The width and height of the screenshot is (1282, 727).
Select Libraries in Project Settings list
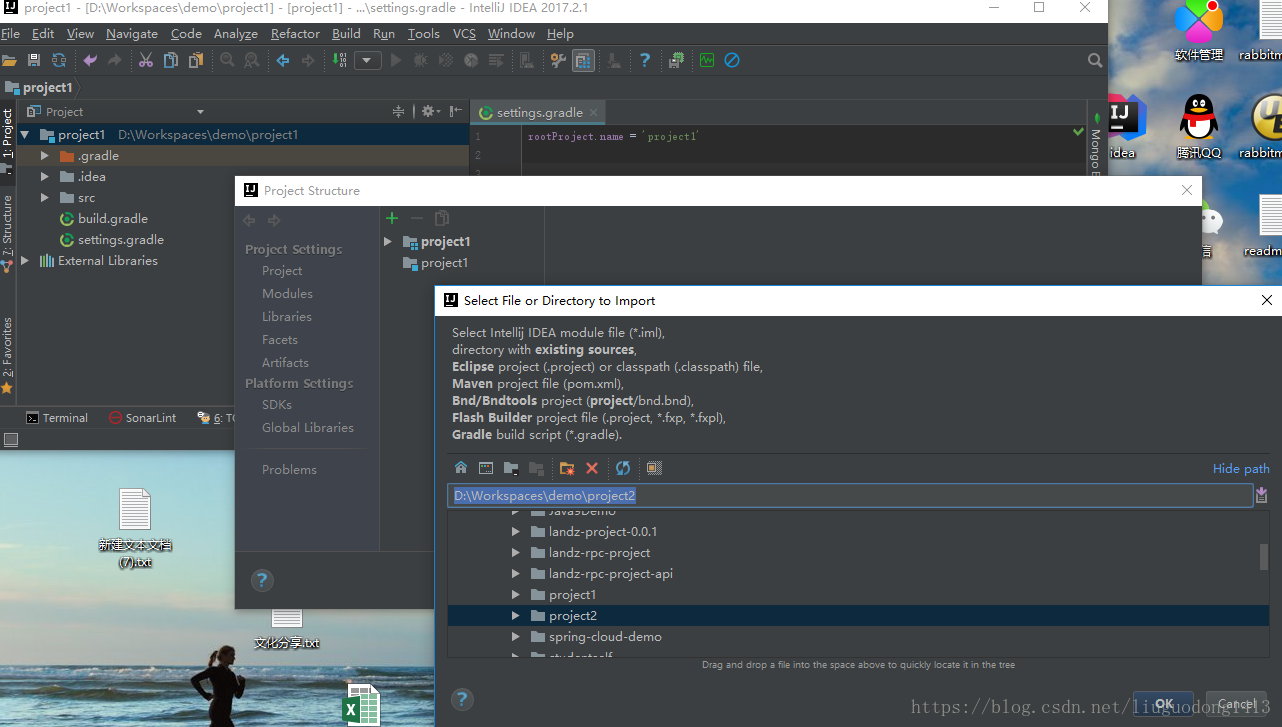[x=287, y=317]
